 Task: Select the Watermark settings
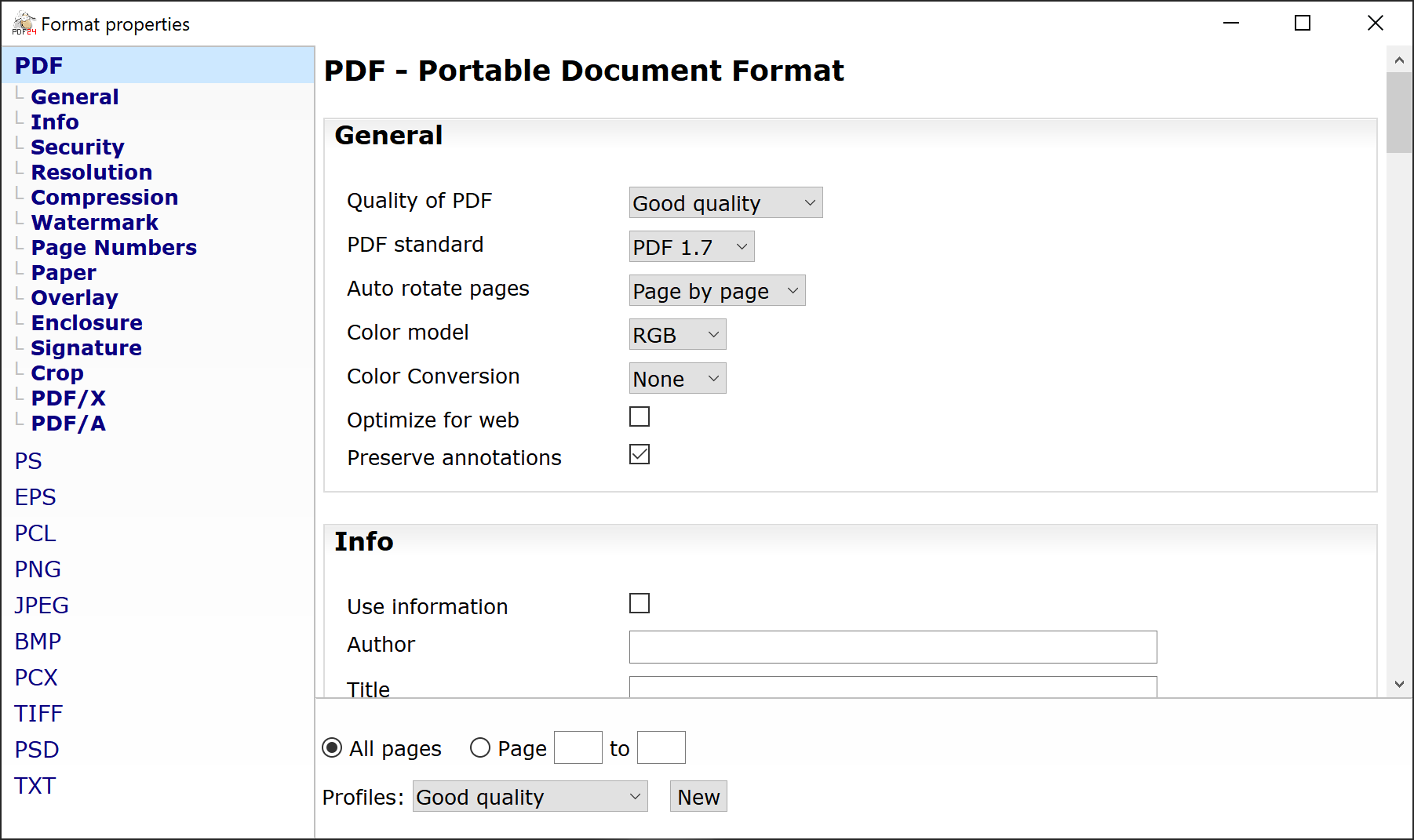(94, 222)
